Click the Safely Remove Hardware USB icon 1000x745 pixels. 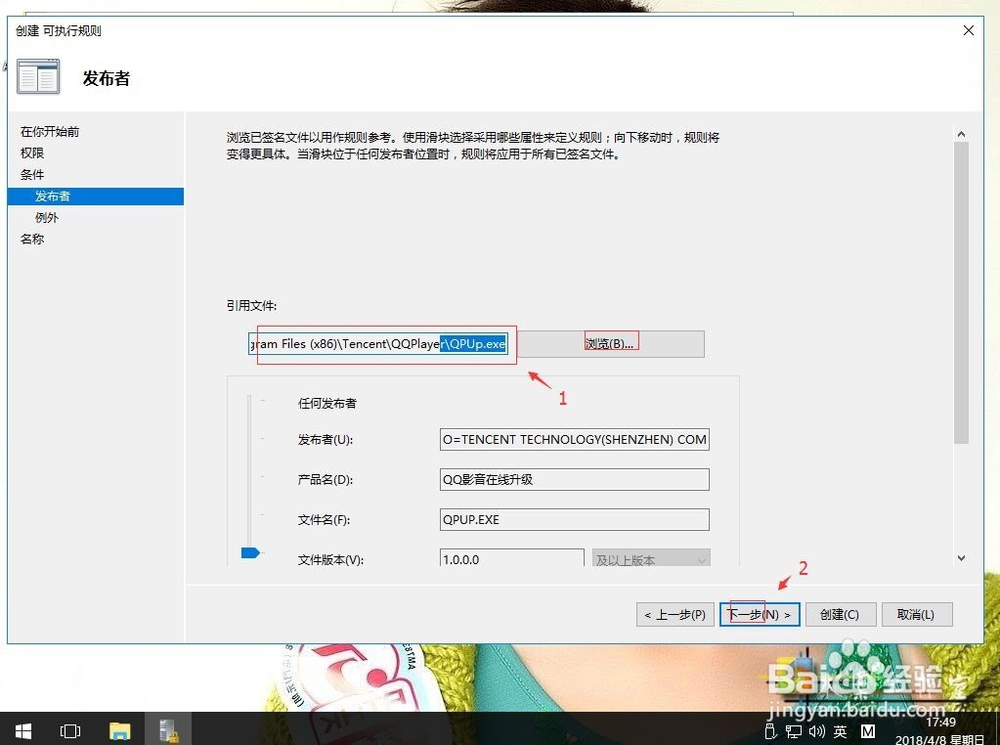click(x=770, y=731)
